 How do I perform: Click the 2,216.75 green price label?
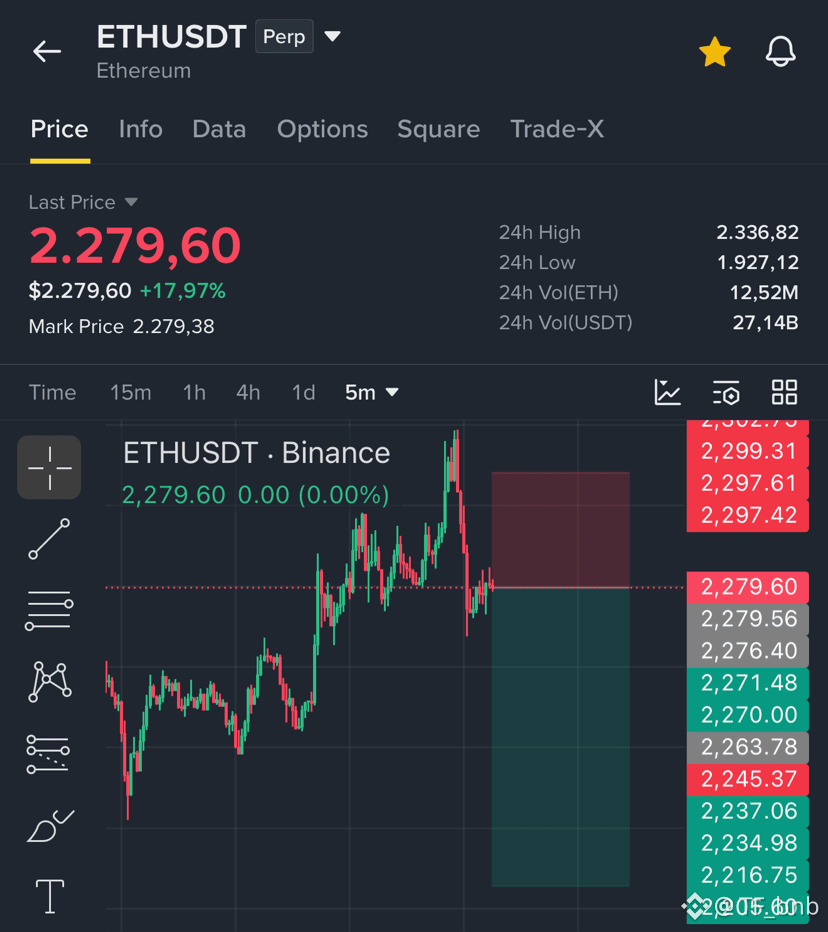click(x=748, y=876)
